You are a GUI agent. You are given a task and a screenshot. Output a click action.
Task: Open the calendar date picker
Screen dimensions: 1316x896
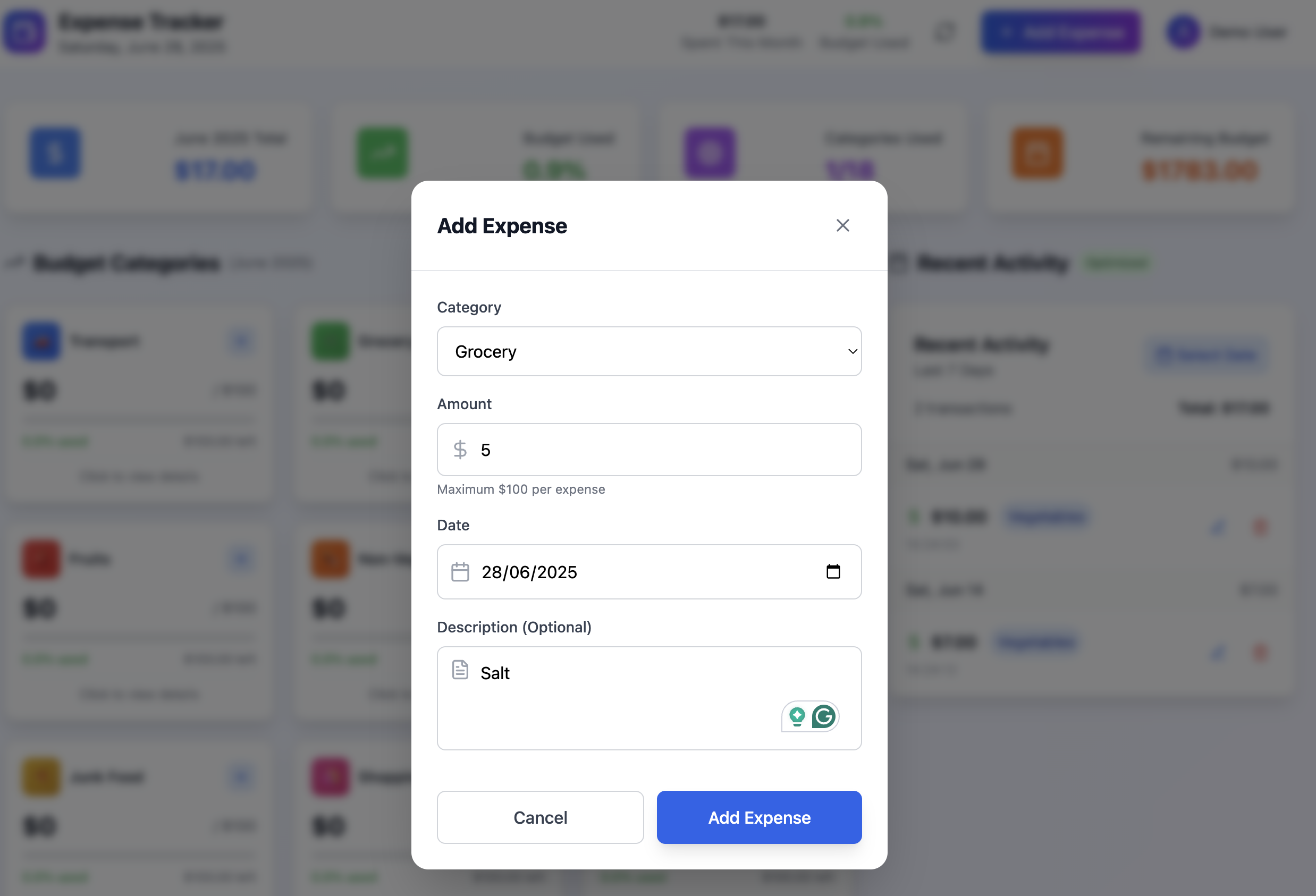[833, 572]
